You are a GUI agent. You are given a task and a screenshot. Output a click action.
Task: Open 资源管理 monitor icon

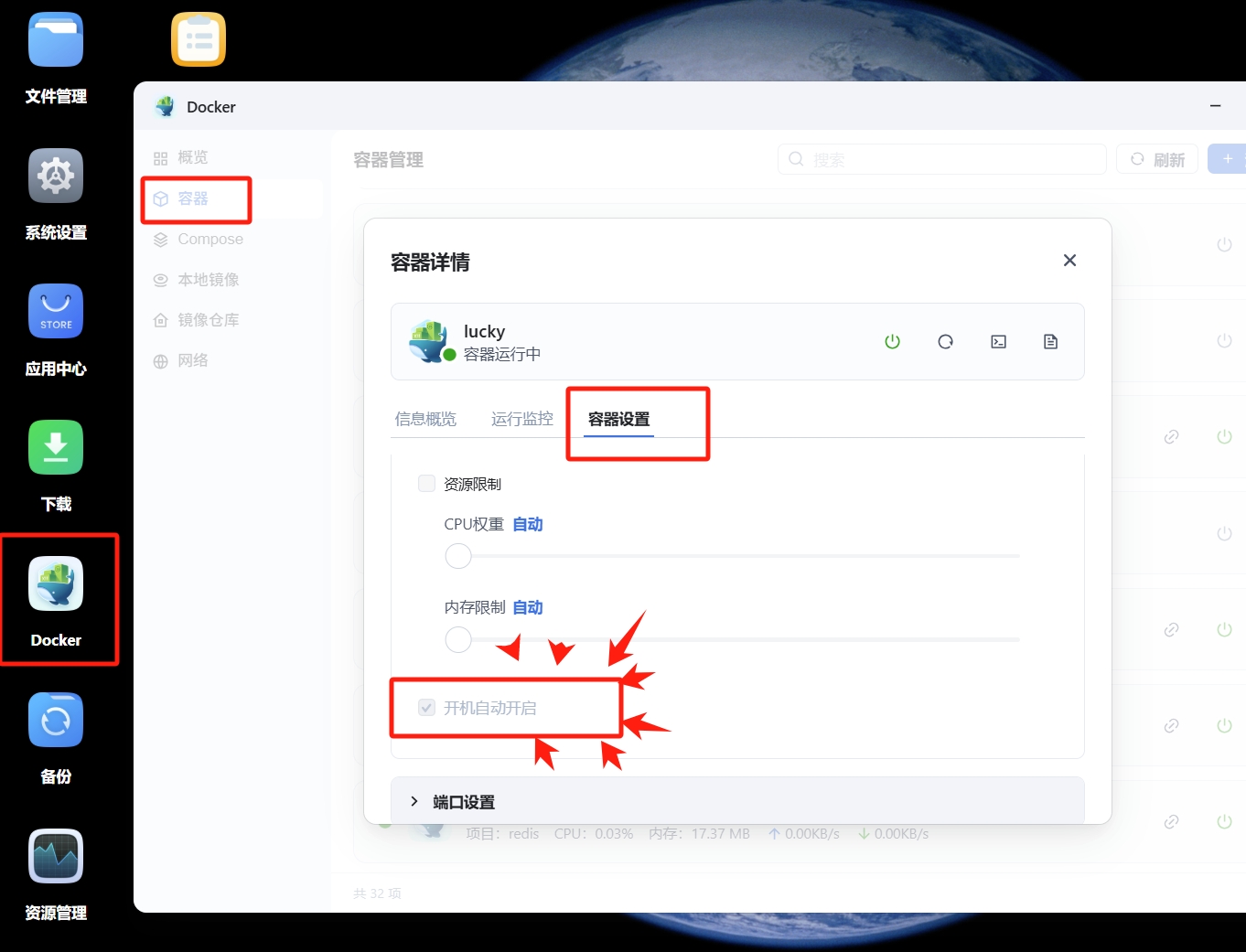click(56, 856)
